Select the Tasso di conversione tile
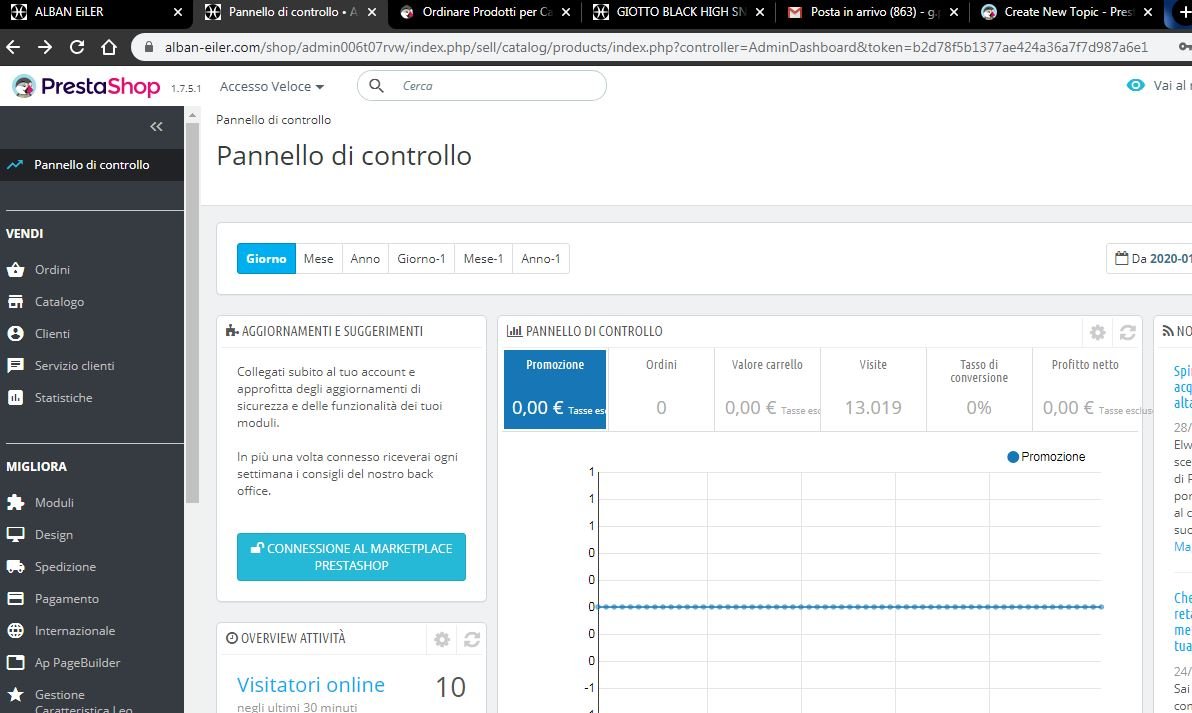The image size is (1192, 713). point(979,389)
